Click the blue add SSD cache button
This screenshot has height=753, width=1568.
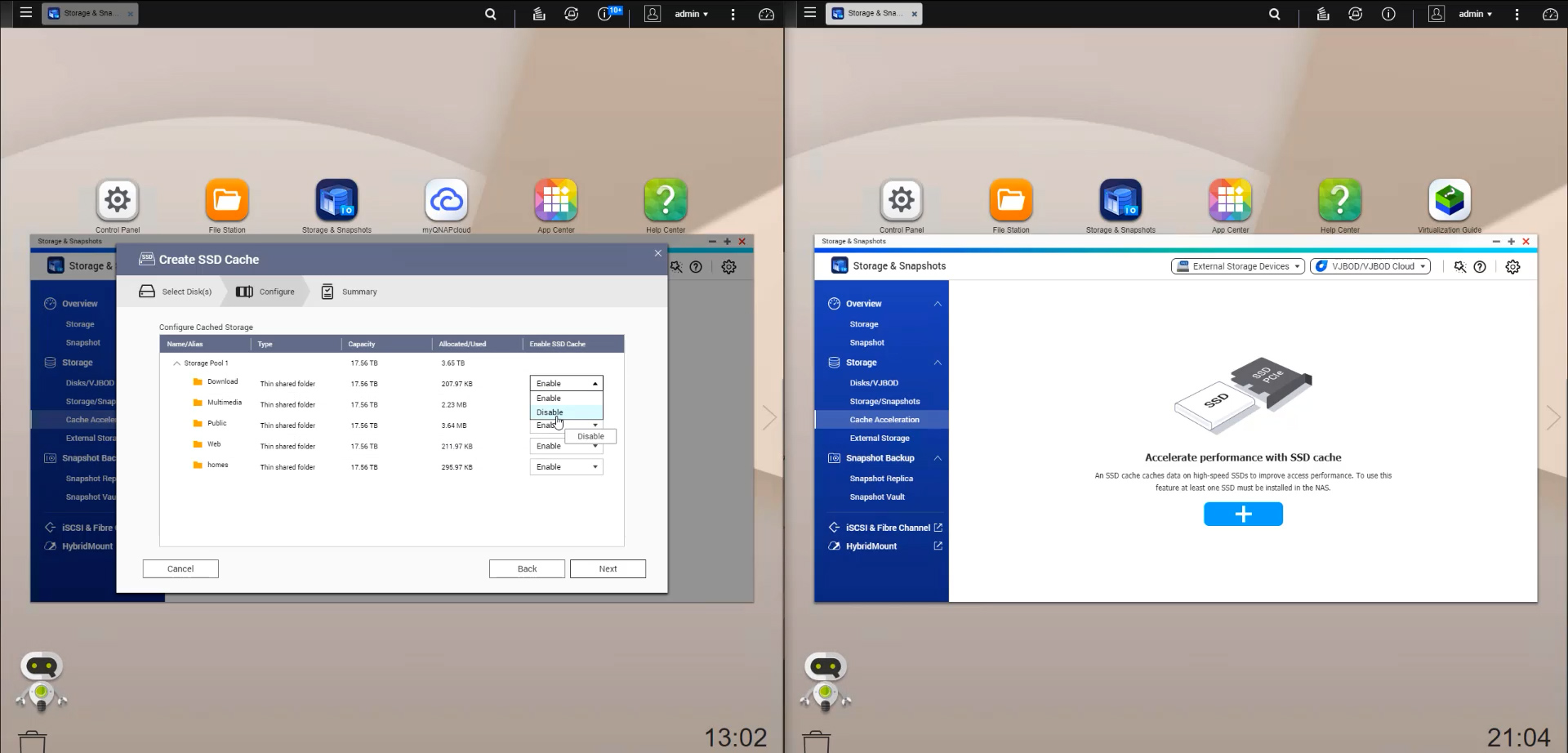(1242, 514)
